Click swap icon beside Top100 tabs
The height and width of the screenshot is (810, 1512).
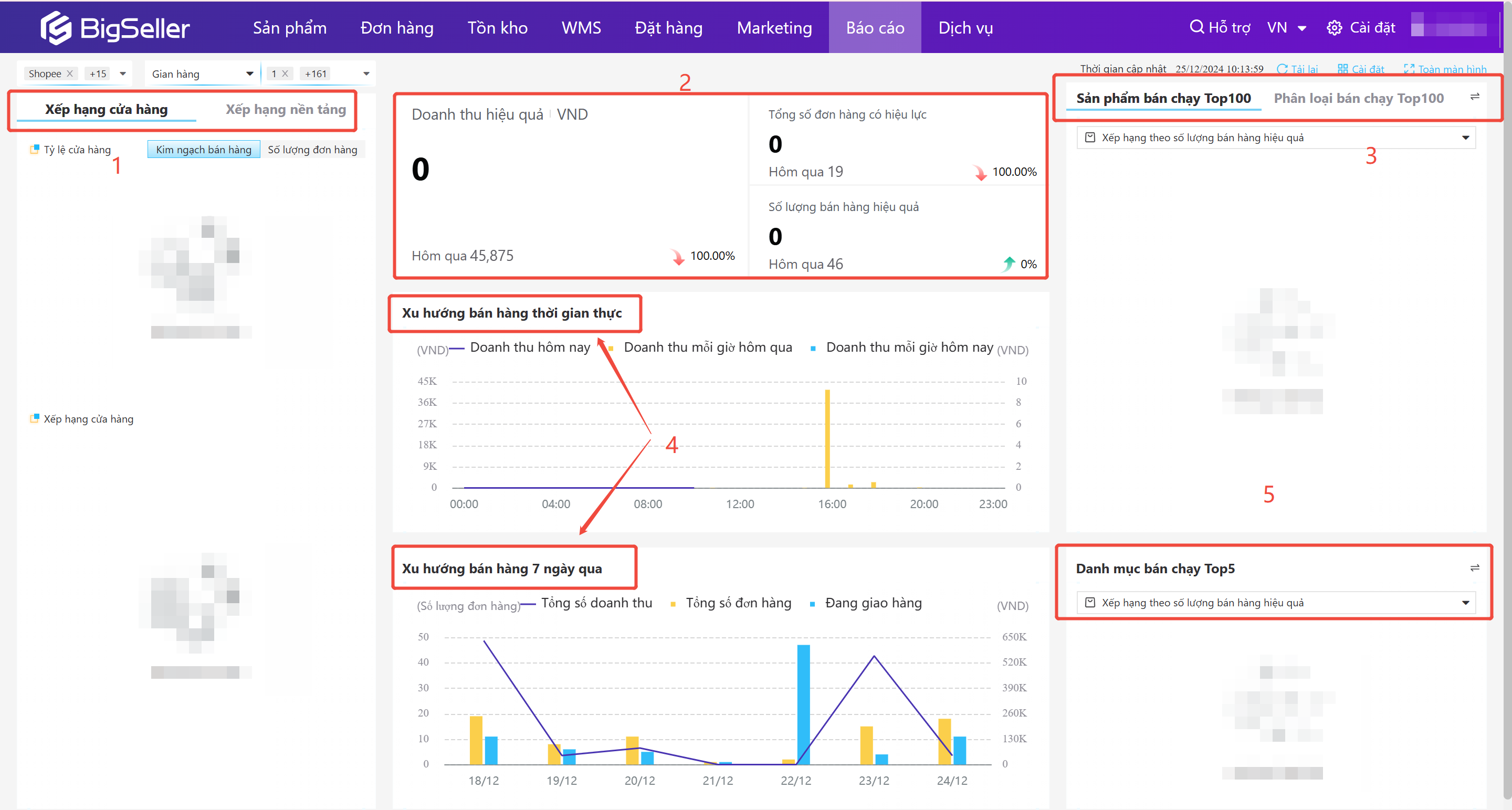tap(1474, 97)
